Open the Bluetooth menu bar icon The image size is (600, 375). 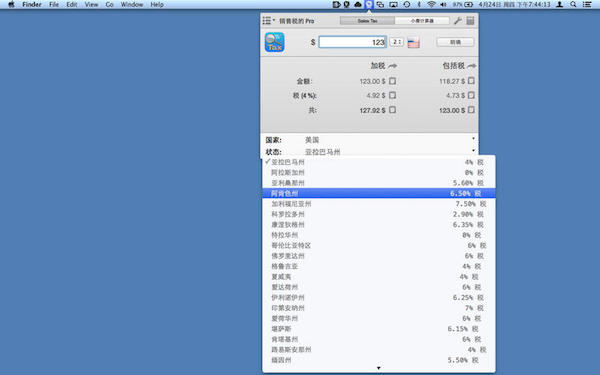[x=419, y=5]
